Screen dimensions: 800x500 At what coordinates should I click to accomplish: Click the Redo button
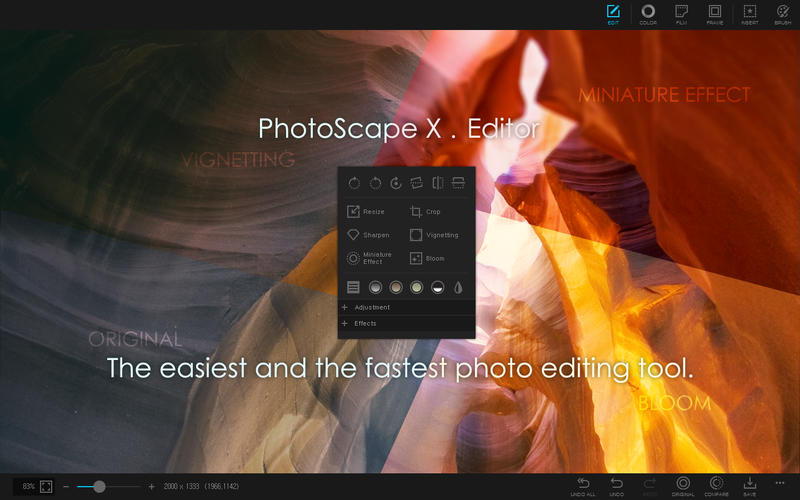pos(649,487)
